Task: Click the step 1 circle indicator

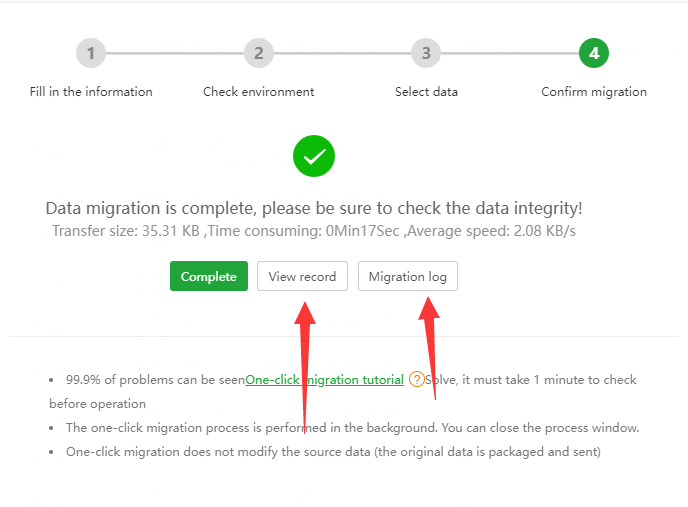Action: [91, 53]
